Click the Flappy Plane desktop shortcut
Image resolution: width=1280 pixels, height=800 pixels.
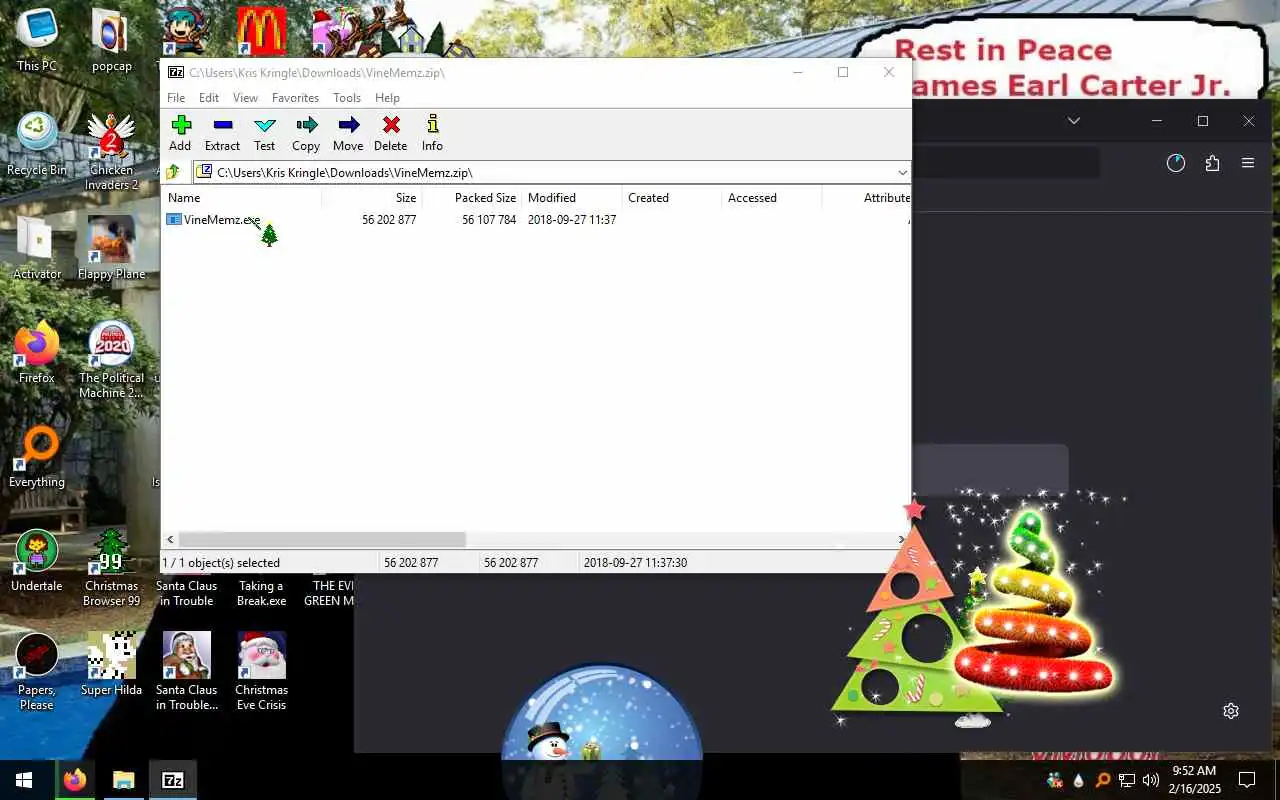click(111, 249)
